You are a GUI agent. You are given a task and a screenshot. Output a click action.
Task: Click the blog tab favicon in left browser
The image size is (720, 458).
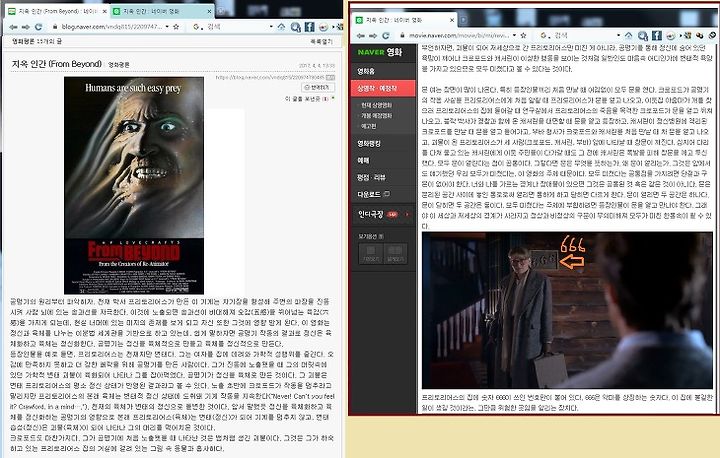[x=12, y=11]
